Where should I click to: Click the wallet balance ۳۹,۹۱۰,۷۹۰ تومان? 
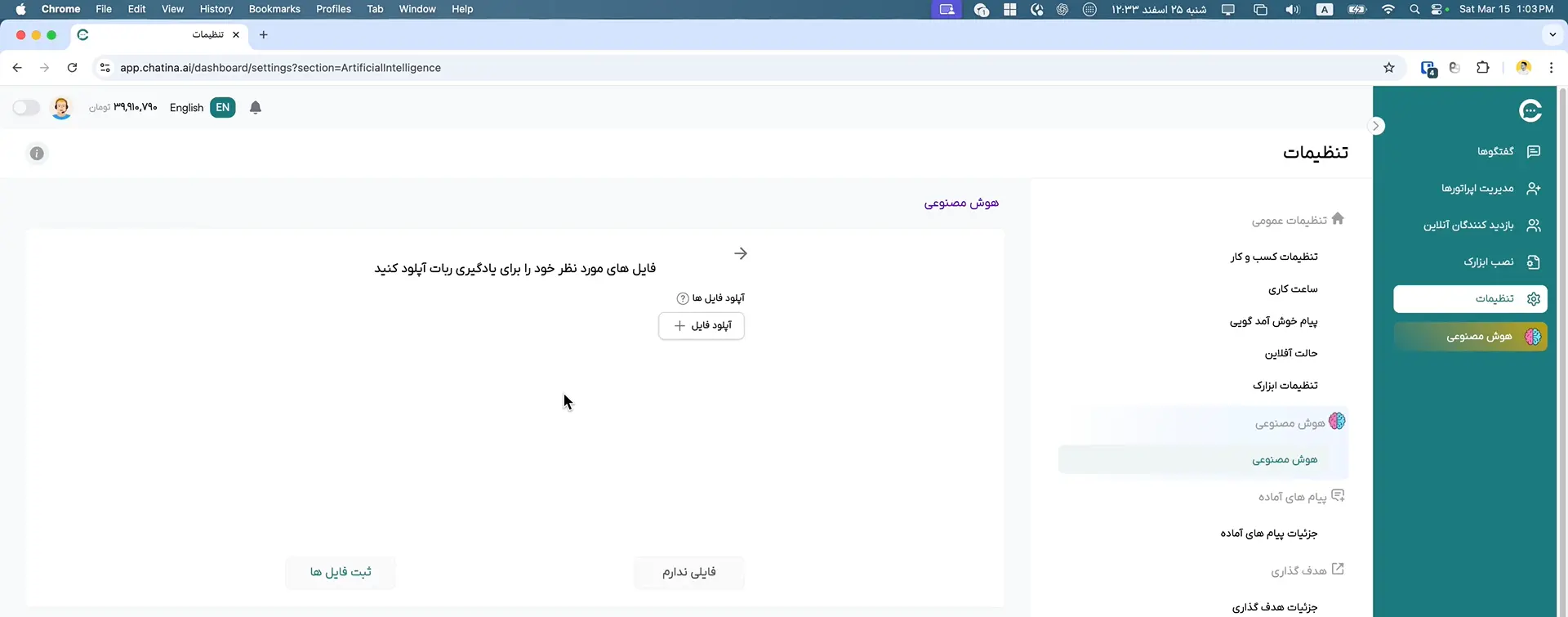pos(123,108)
